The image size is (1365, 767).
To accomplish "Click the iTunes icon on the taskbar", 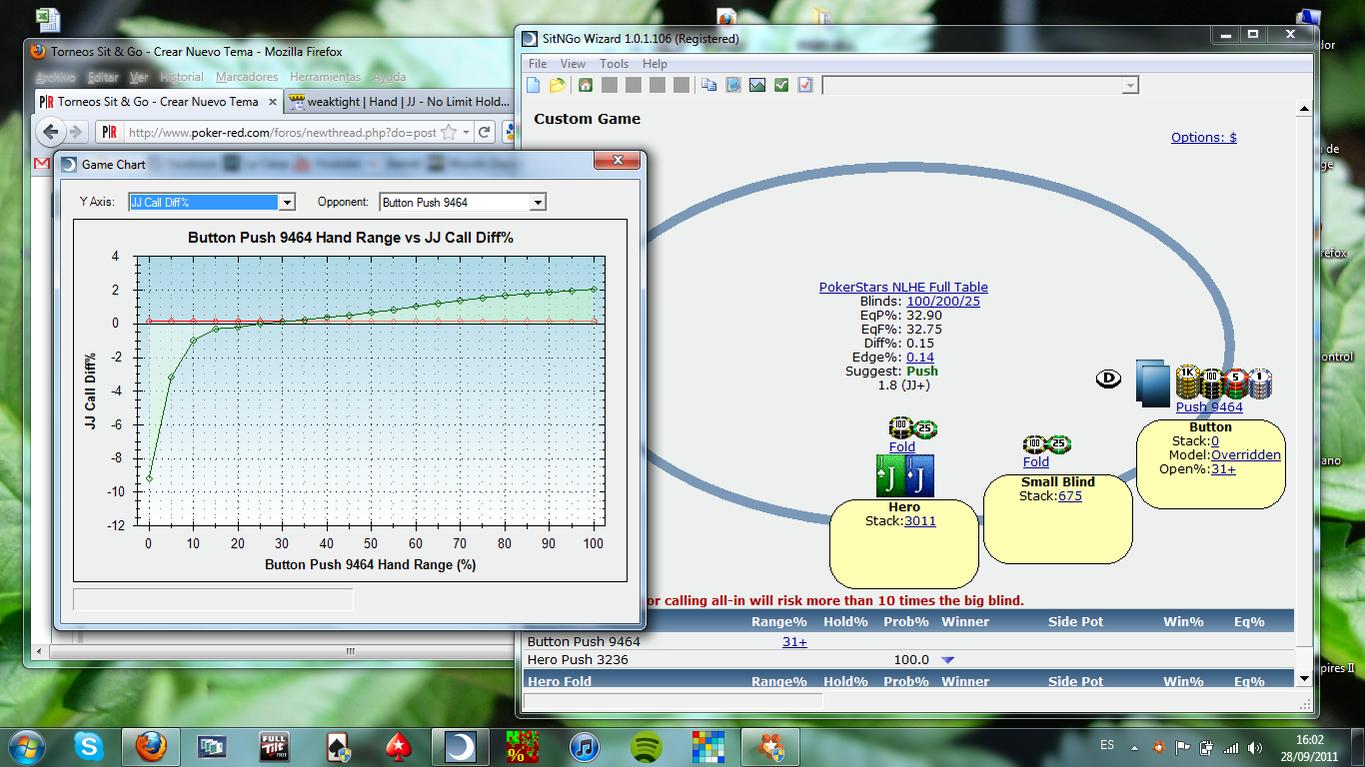I will pos(584,747).
